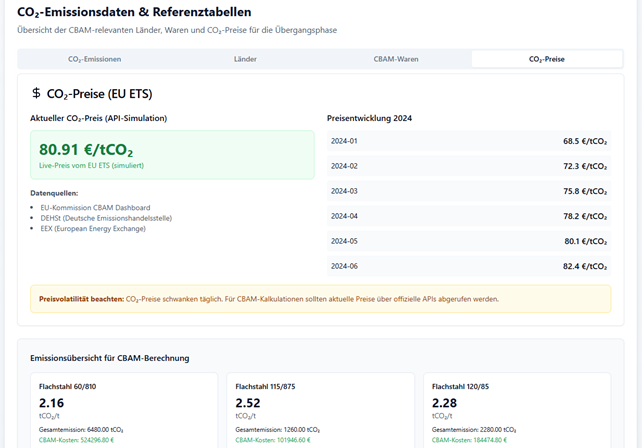The image size is (642, 448).
Task: Select the 2024-04 price row
Action: click(x=468, y=216)
